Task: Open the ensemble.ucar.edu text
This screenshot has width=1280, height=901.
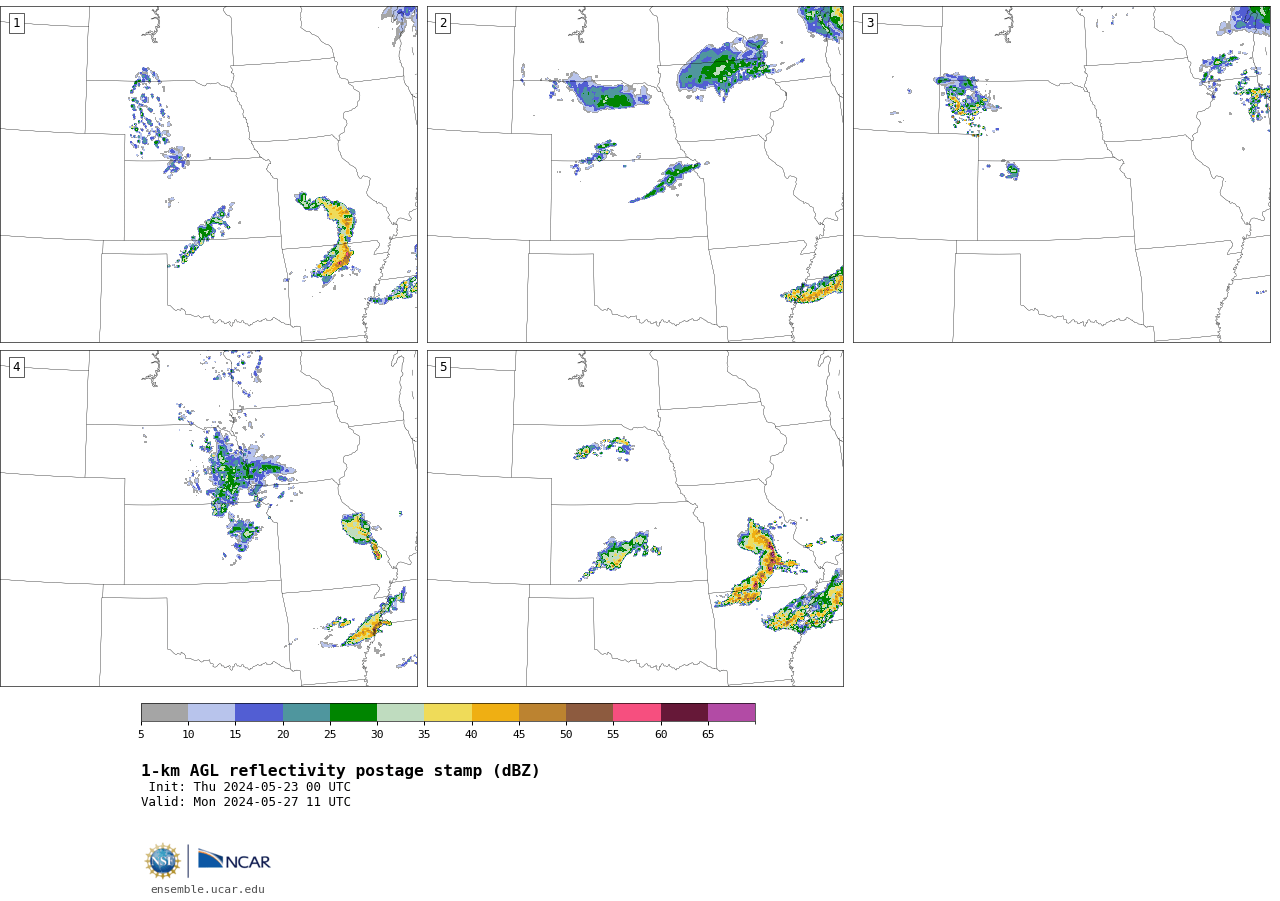Action: tap(208, 890)
